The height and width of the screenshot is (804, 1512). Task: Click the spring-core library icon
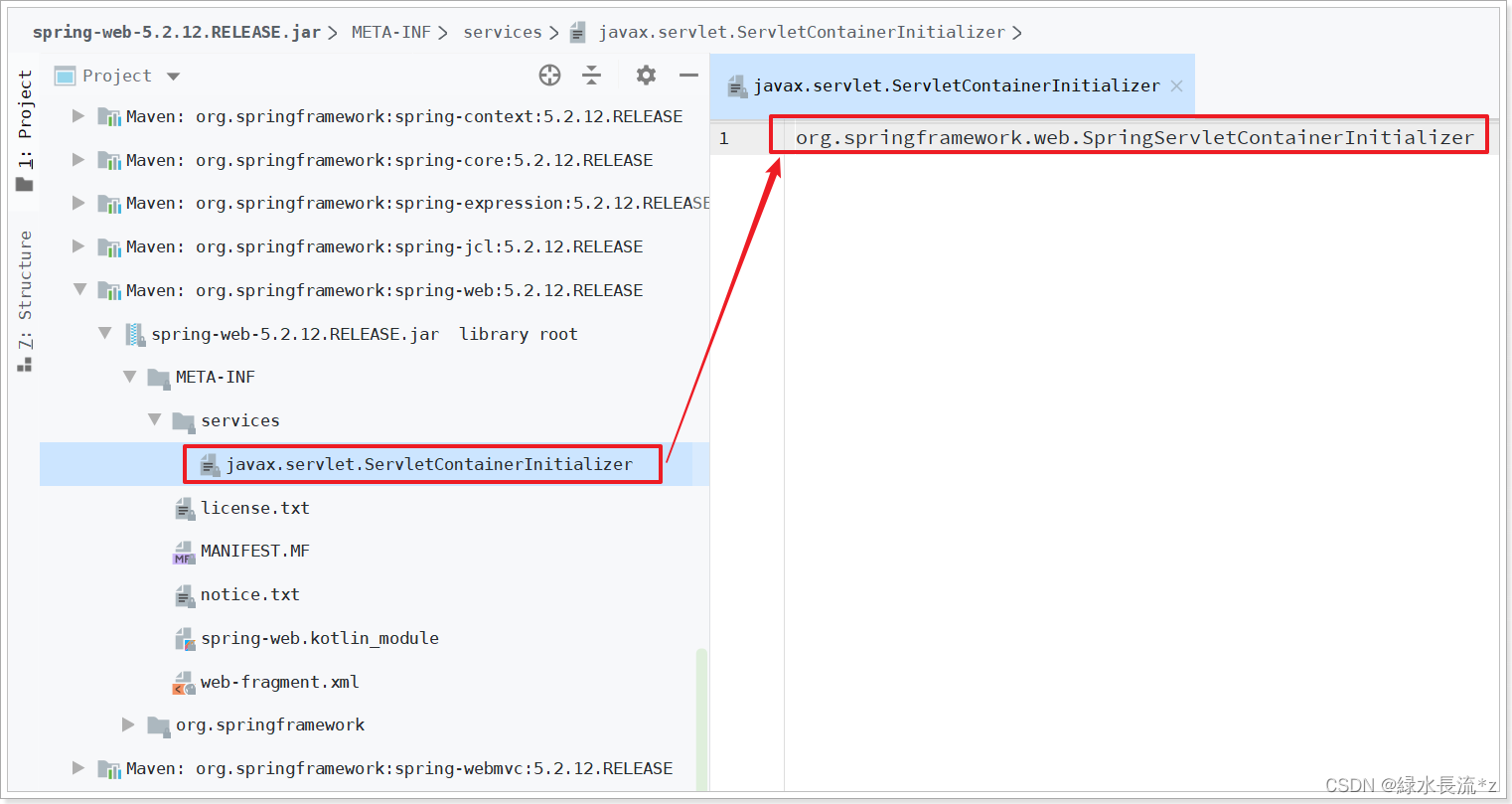(x=108, y=161)
